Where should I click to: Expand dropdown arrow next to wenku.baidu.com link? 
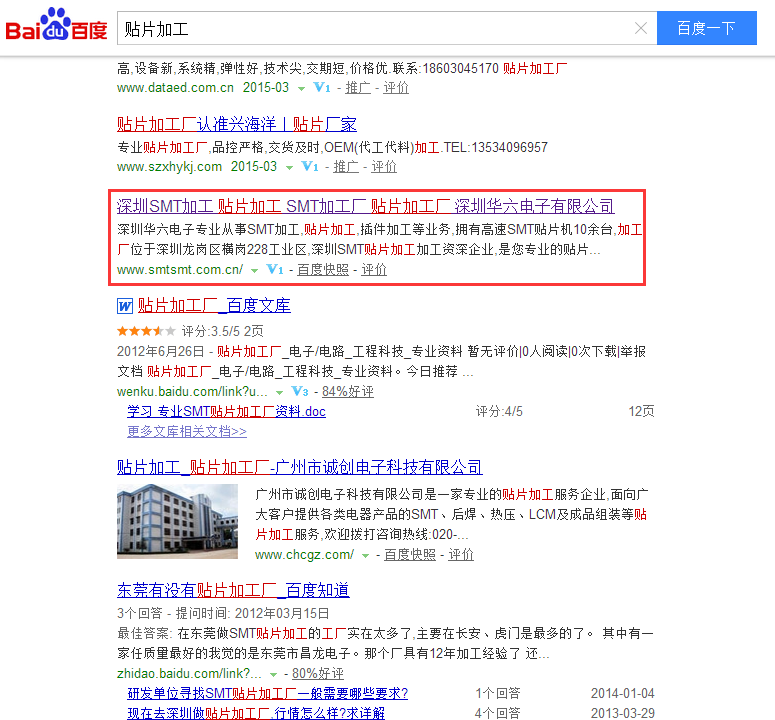coord(279,393)
